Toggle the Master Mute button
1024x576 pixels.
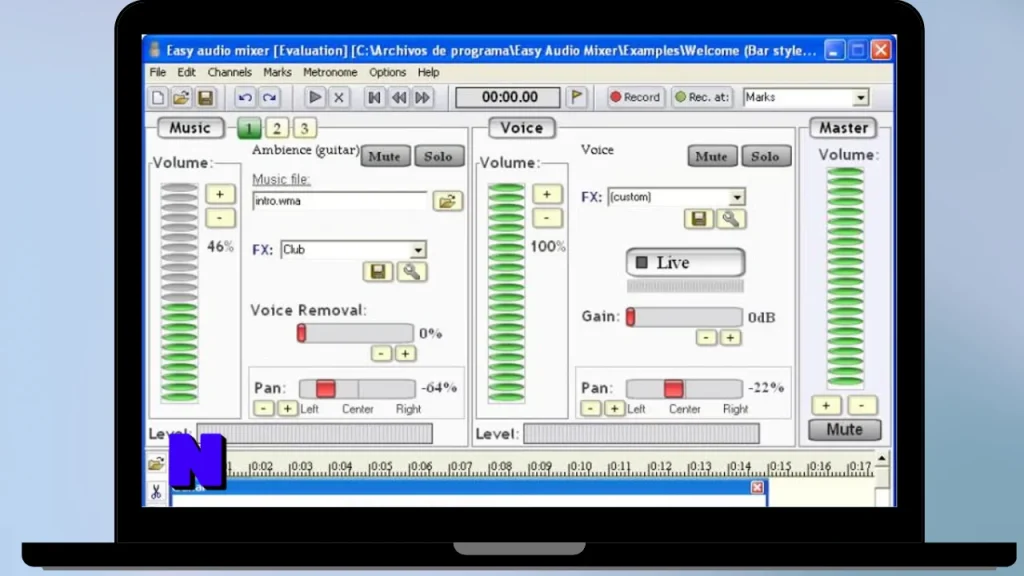pyautogui.click(x=844, y=430)
